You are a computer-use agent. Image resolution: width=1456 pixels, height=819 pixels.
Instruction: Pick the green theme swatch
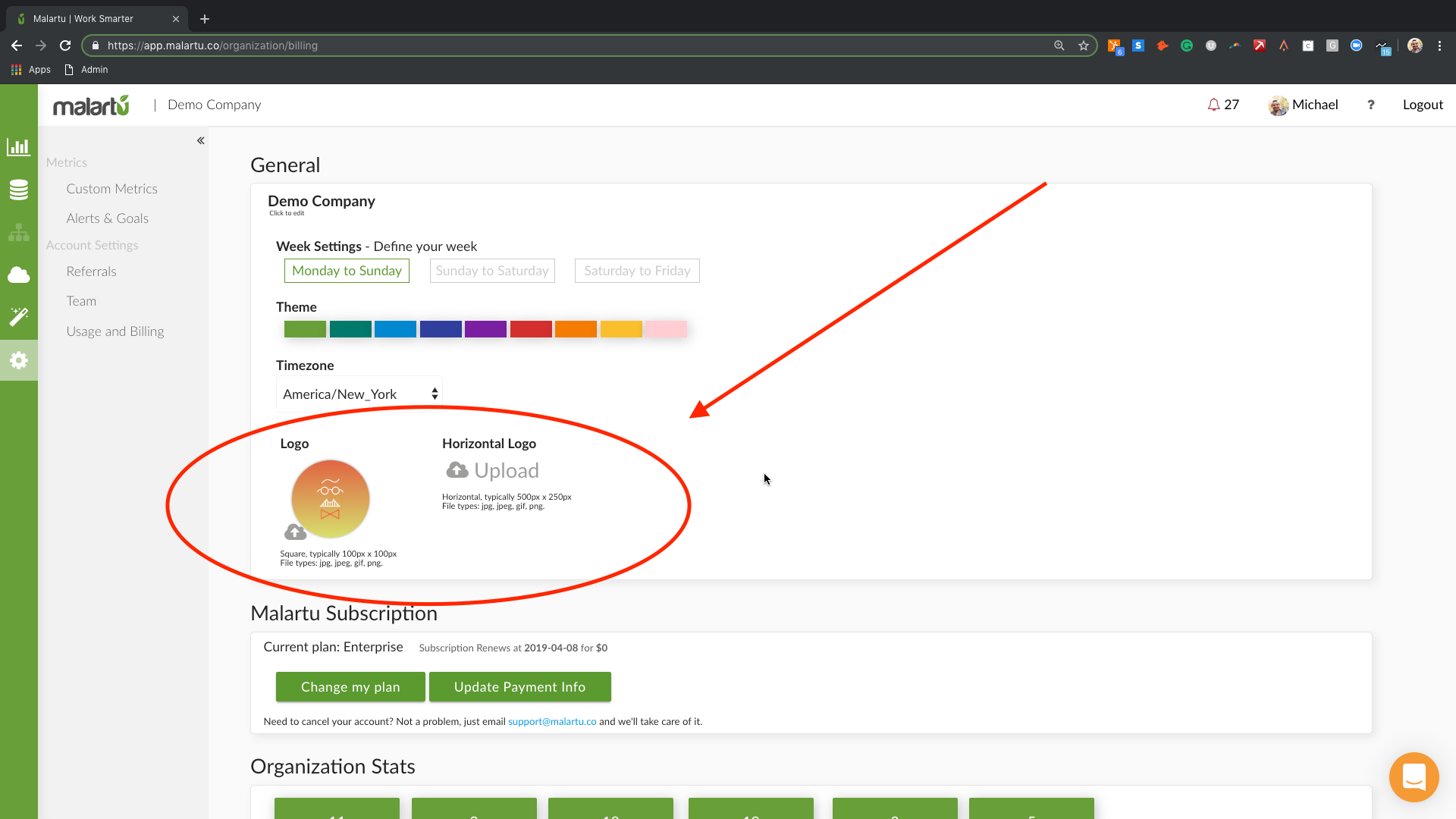coord(305,329)
